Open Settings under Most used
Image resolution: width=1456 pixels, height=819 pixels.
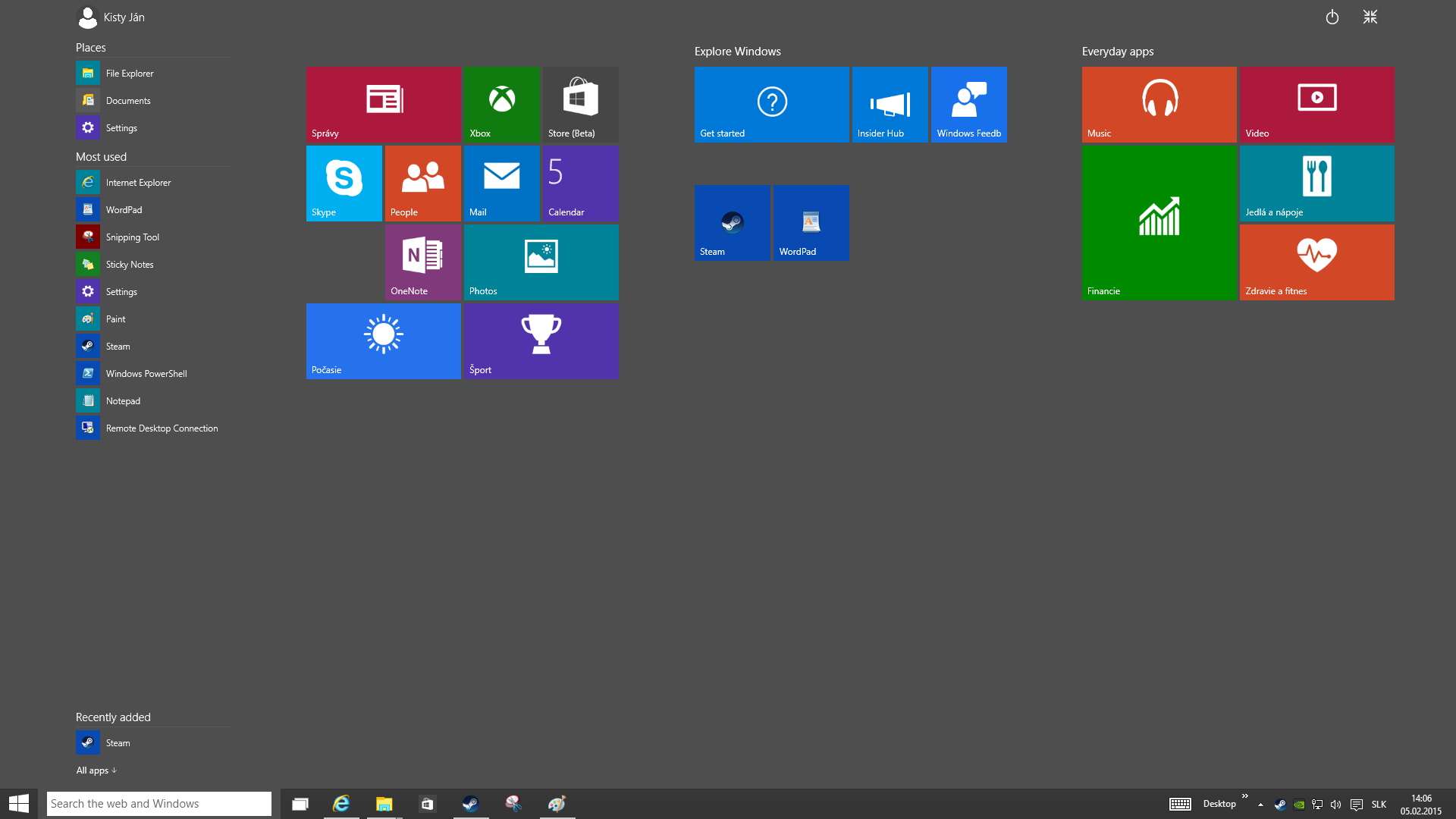[152, 292]
